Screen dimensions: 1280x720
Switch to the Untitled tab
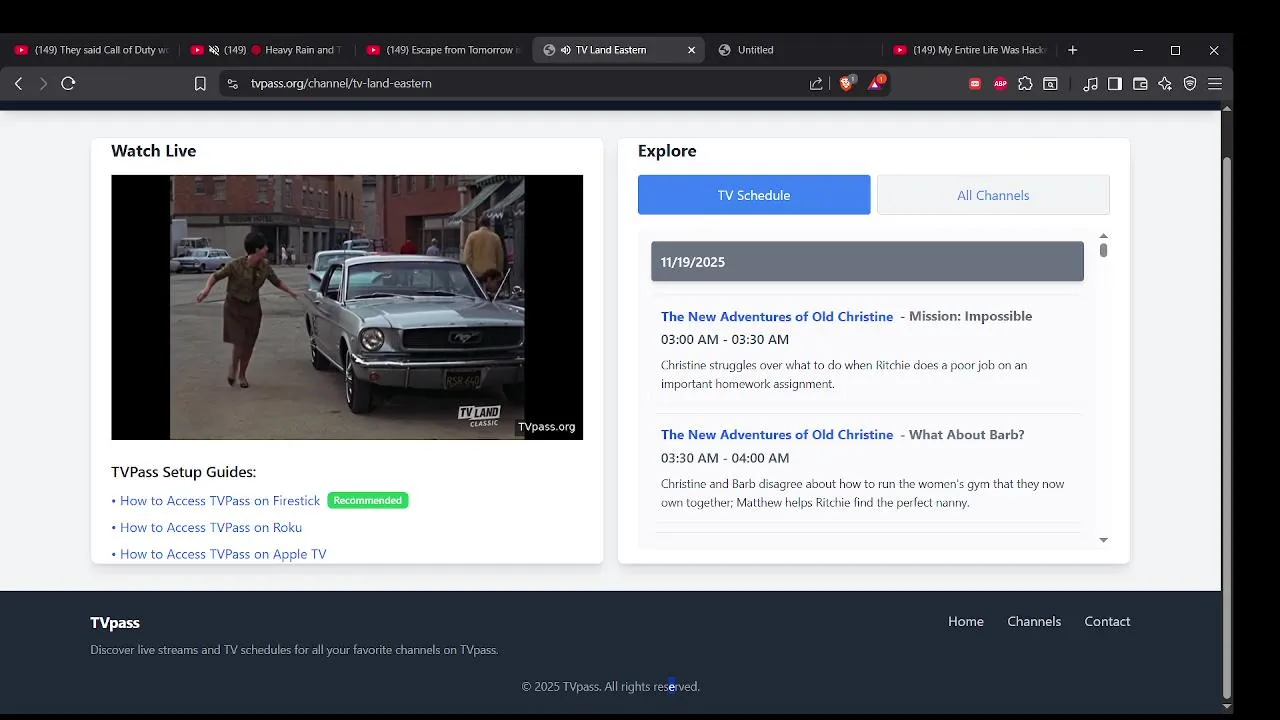[795, 50]
